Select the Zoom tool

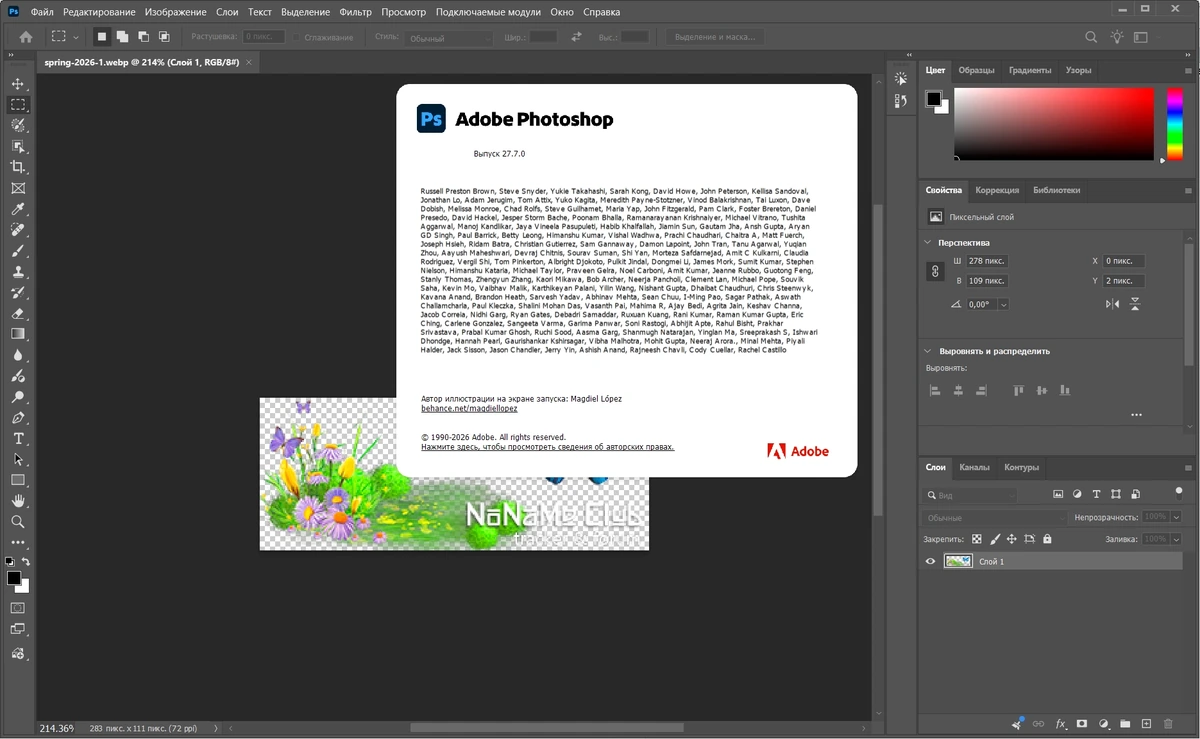tap(18, 522)
